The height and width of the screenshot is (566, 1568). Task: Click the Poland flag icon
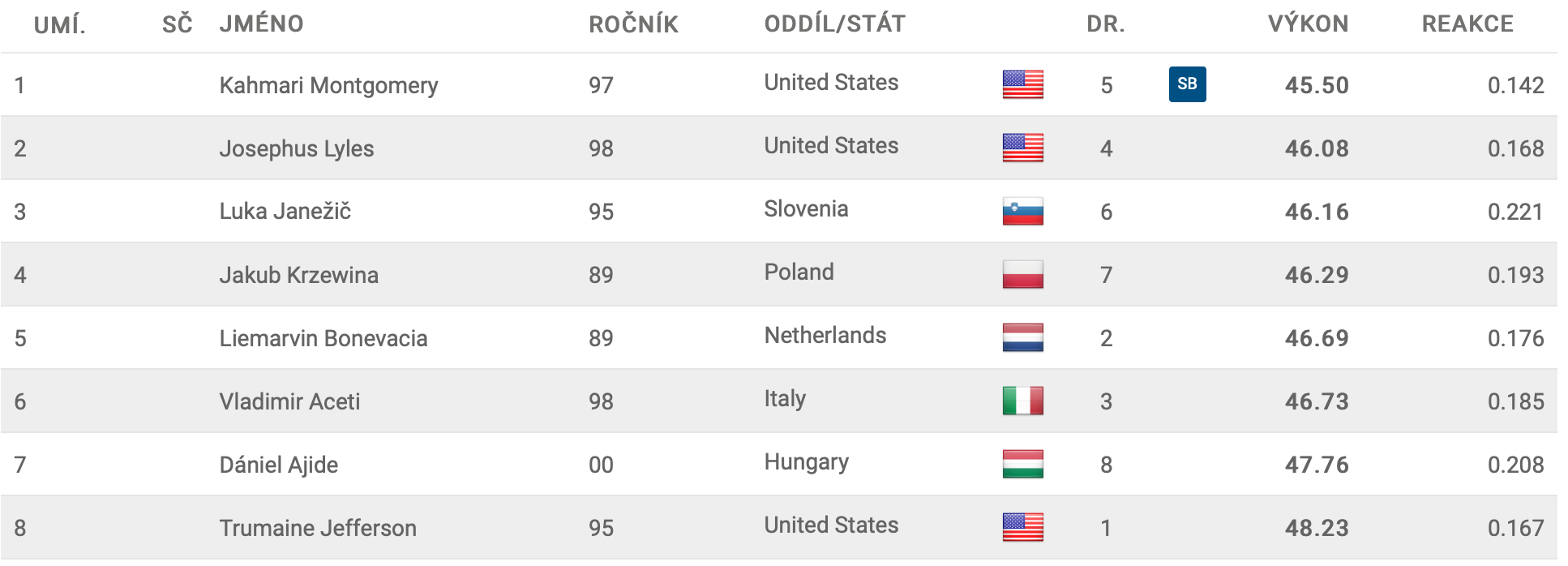click(x=1022, y=274)
